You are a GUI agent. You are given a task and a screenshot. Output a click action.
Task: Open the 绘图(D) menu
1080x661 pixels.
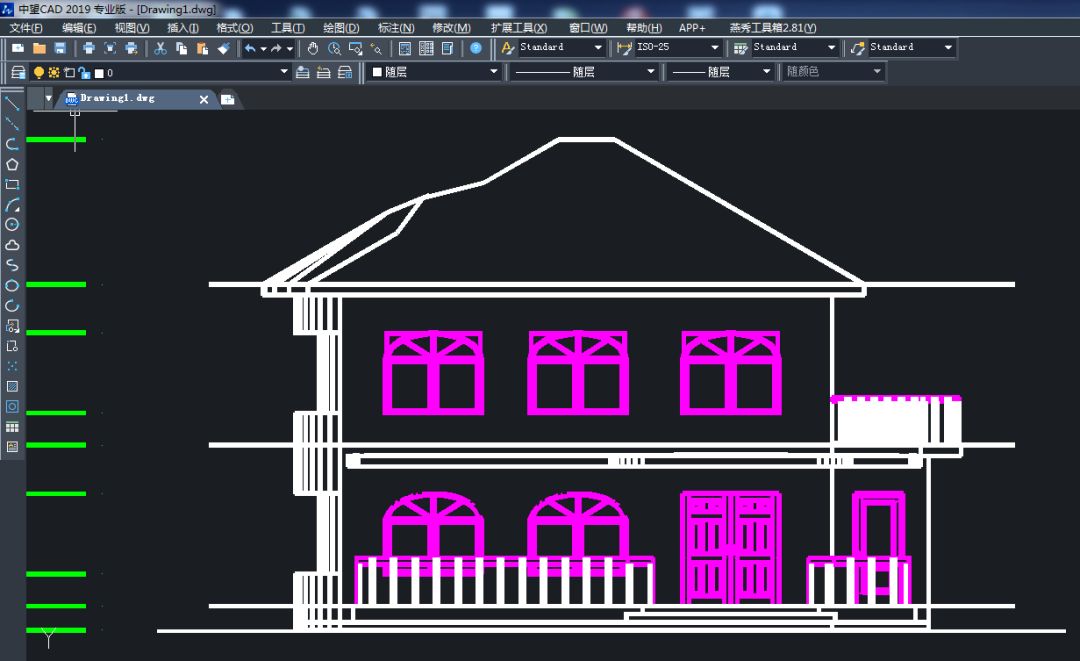coord(341,28)
